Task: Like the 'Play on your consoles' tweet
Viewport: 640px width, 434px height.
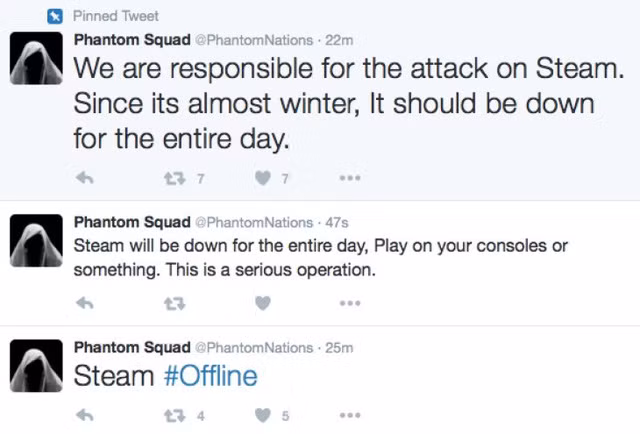Action: coord(263,304)
